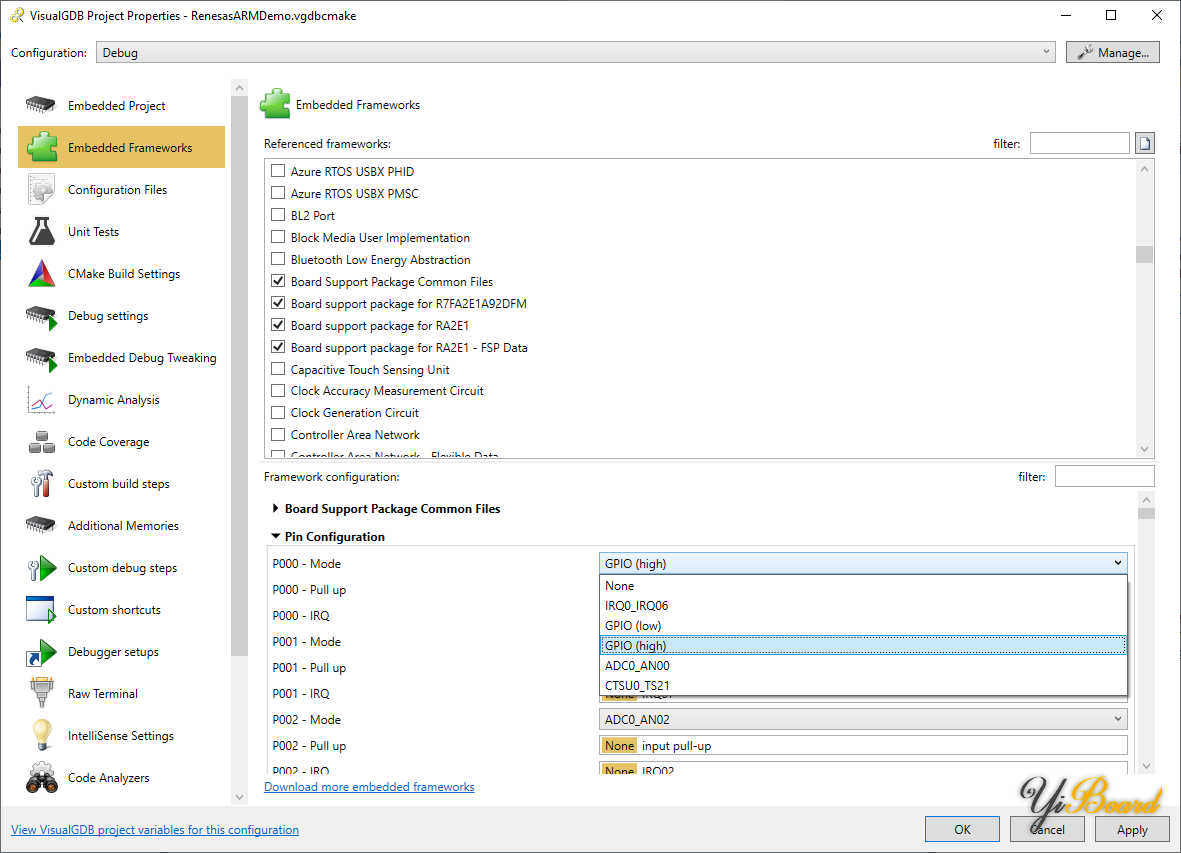Uncheck Board Support Package Common Files

(x=278, y=281)
